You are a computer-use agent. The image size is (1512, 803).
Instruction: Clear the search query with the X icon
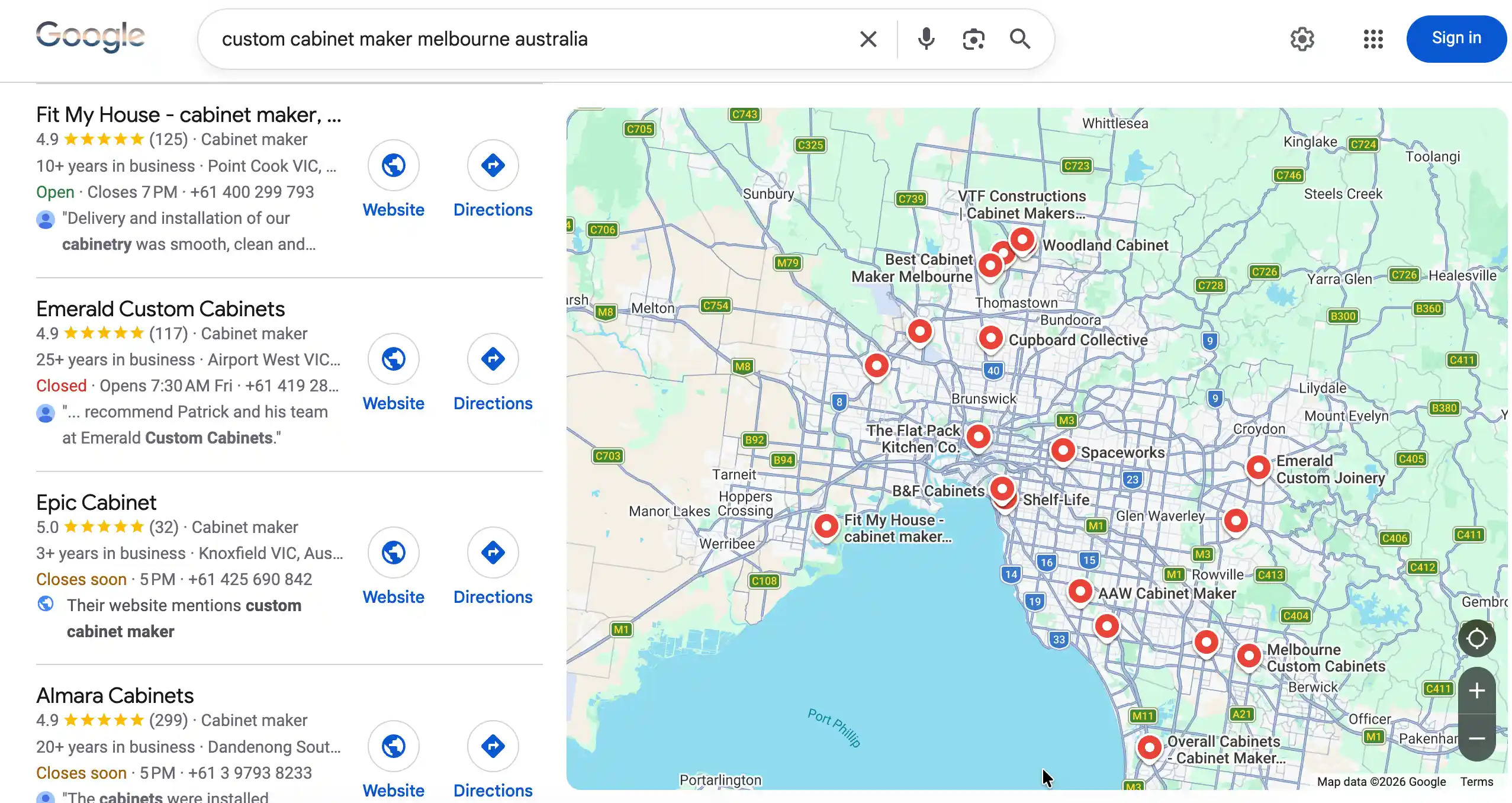pyautogui.click(x=868, y=39)
